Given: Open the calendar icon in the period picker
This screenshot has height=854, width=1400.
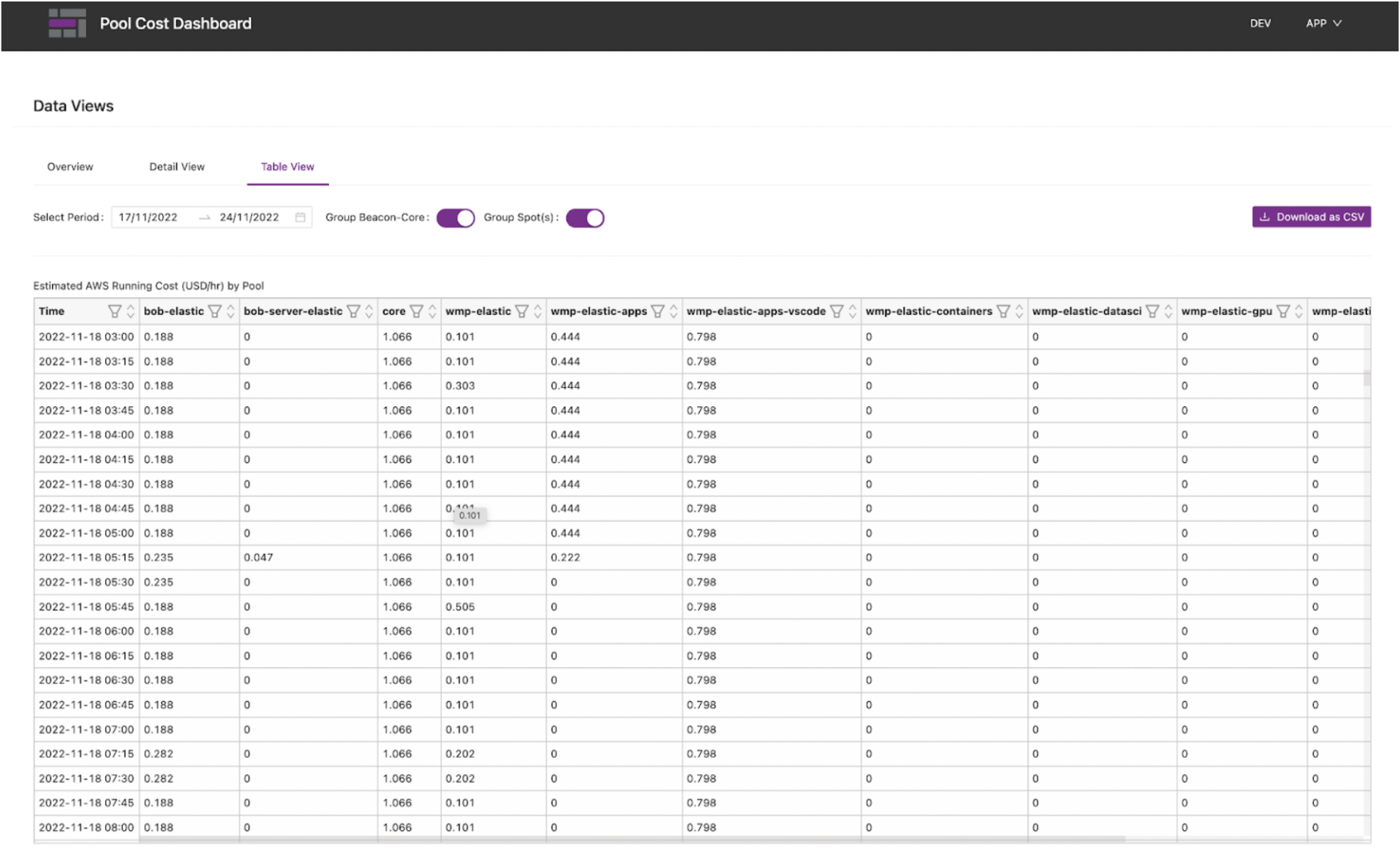Looking at the screenshot, I should (x=300, y=217).
